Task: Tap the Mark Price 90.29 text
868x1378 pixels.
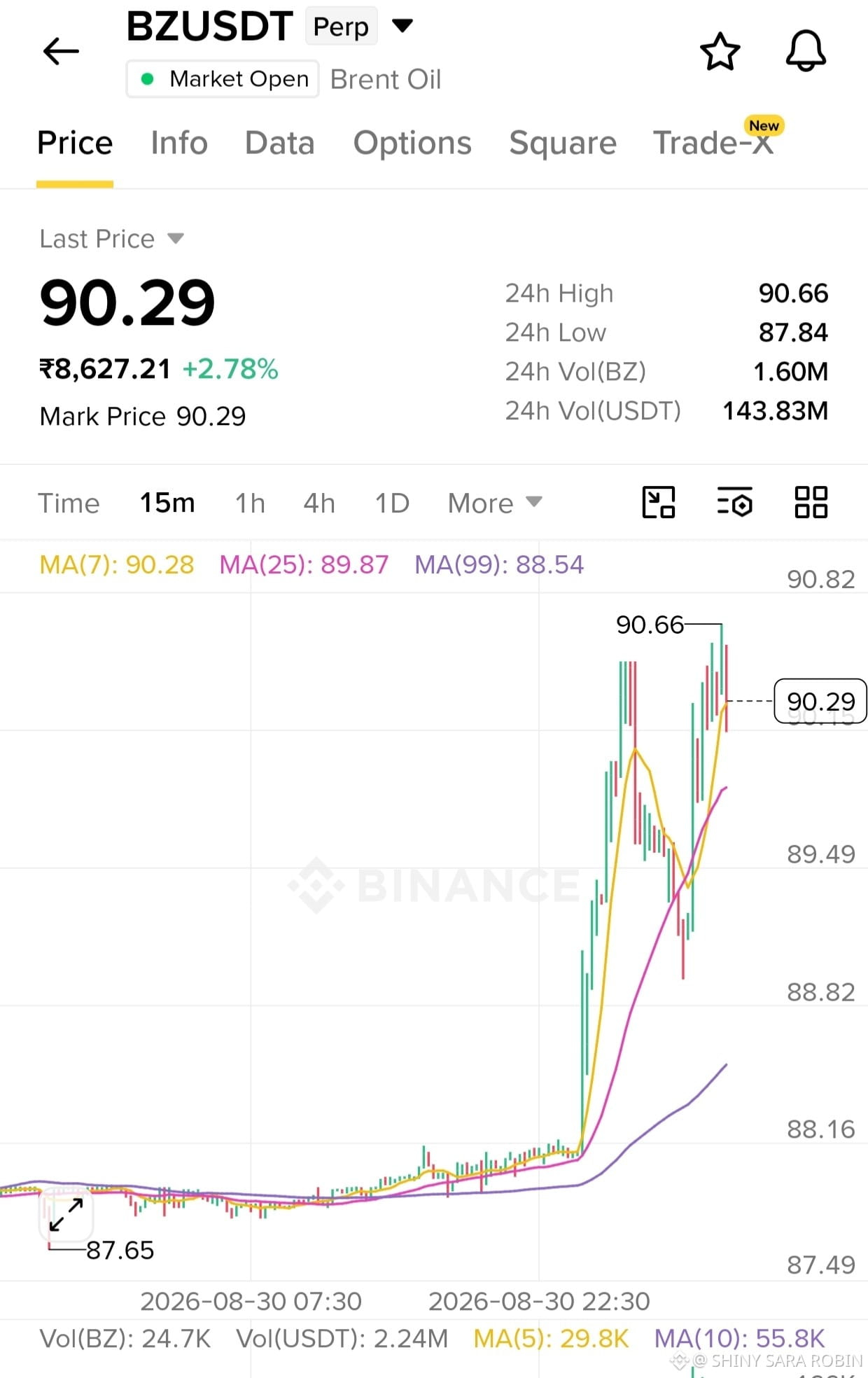Action: point(143,417)
